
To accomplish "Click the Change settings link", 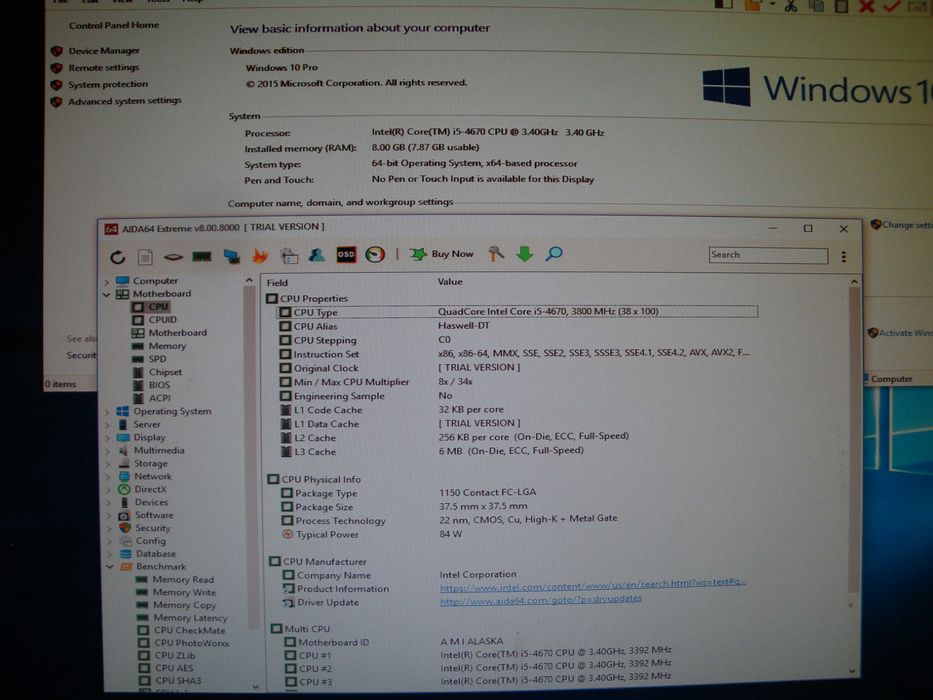I will coord(907,225).
